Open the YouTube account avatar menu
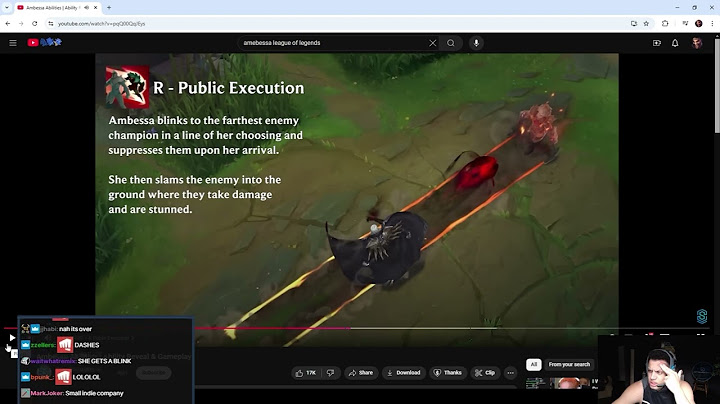 click(697, 43)
